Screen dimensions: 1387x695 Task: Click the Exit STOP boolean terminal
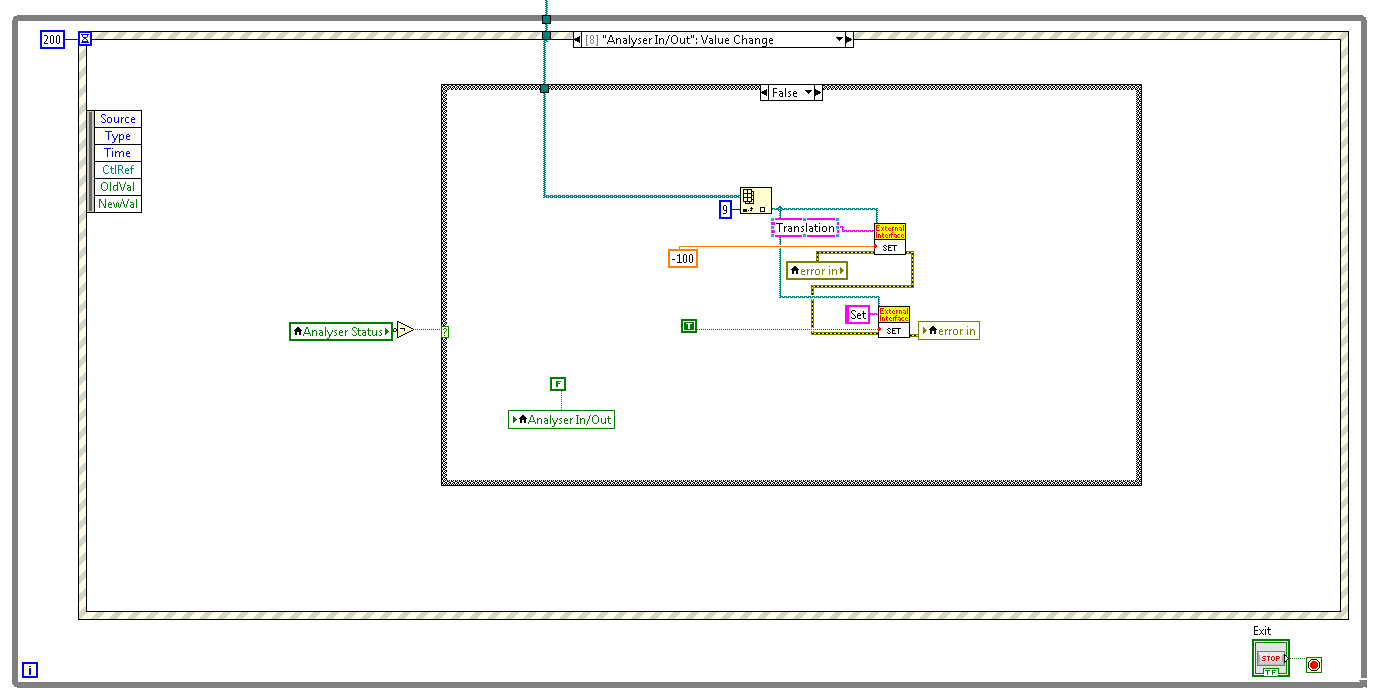1269,657
